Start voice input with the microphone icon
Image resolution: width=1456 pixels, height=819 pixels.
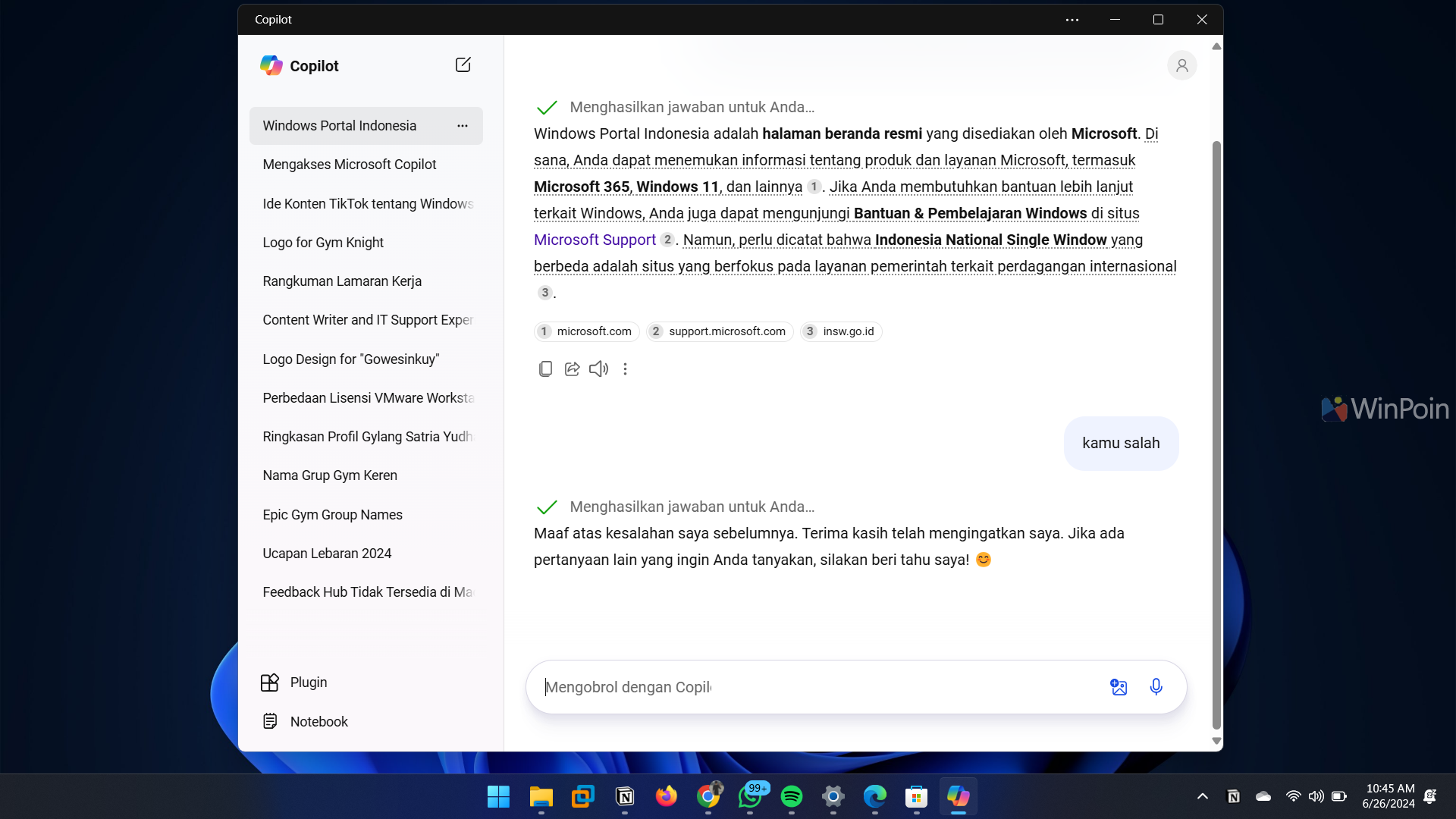(1156, 687)
